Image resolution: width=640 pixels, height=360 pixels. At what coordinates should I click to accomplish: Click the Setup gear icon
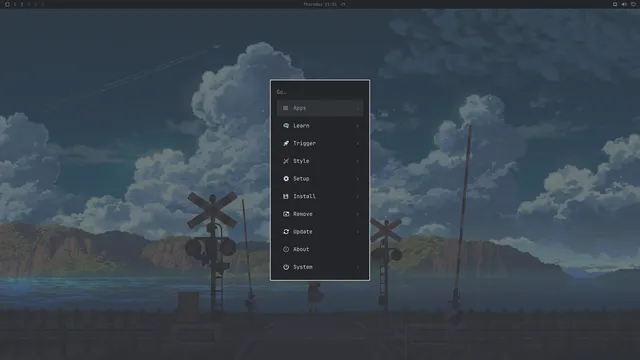coord(286,179)
